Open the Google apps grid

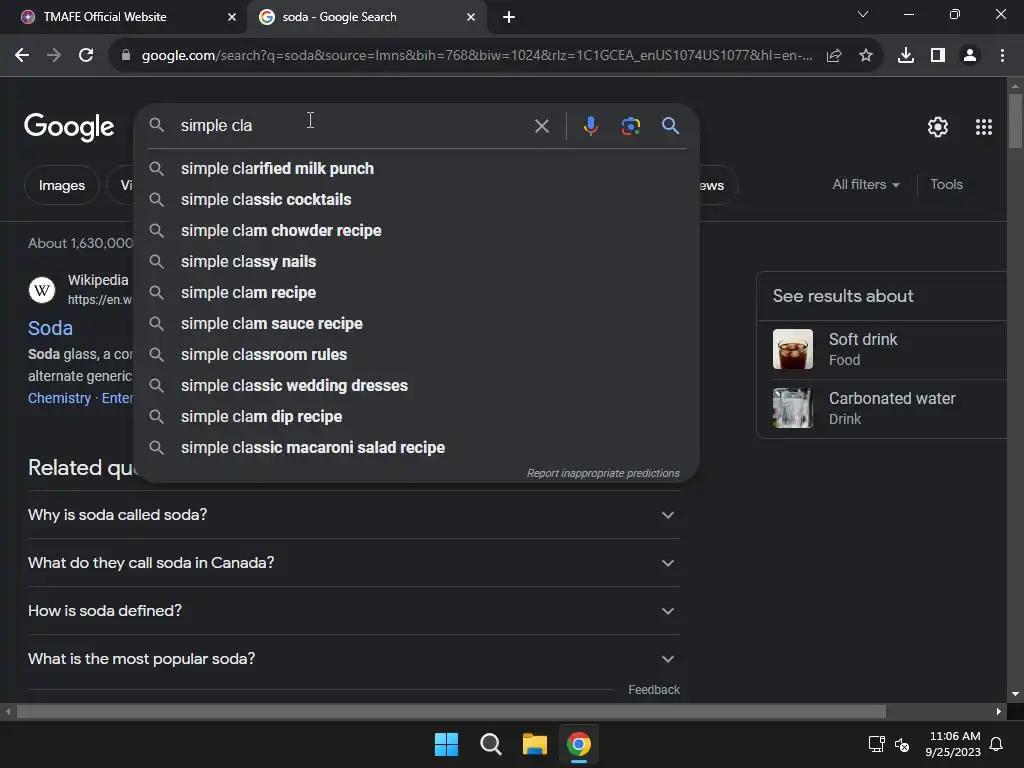pyautogui.click(x=984, y=127)
